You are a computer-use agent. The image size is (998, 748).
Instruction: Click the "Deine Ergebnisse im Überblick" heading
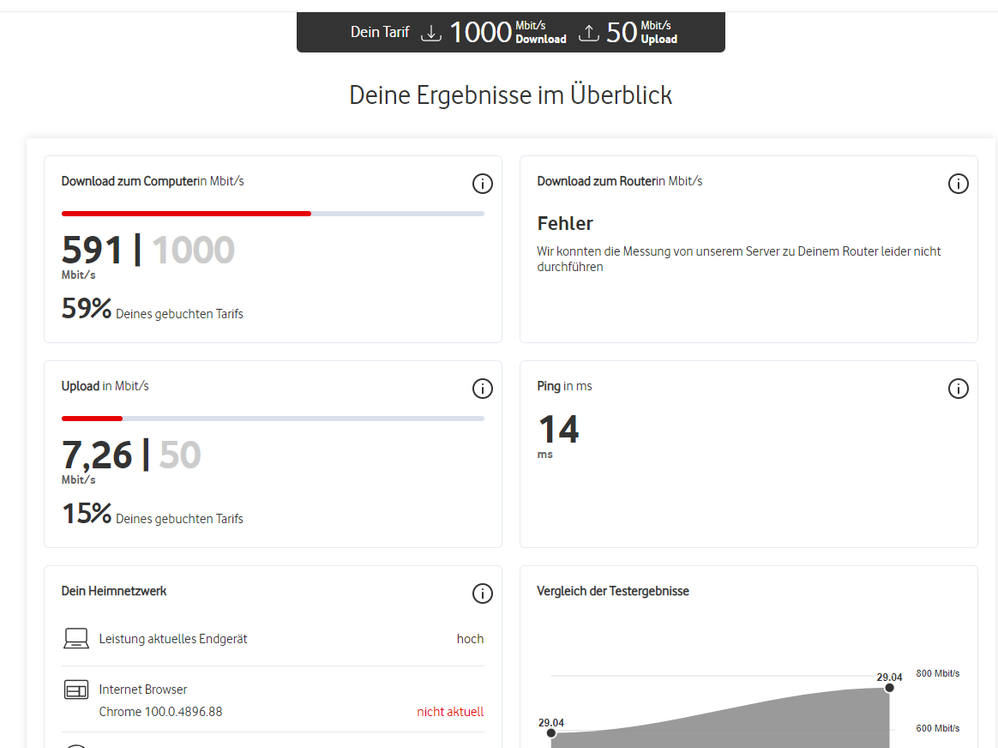tap(510, 95)
